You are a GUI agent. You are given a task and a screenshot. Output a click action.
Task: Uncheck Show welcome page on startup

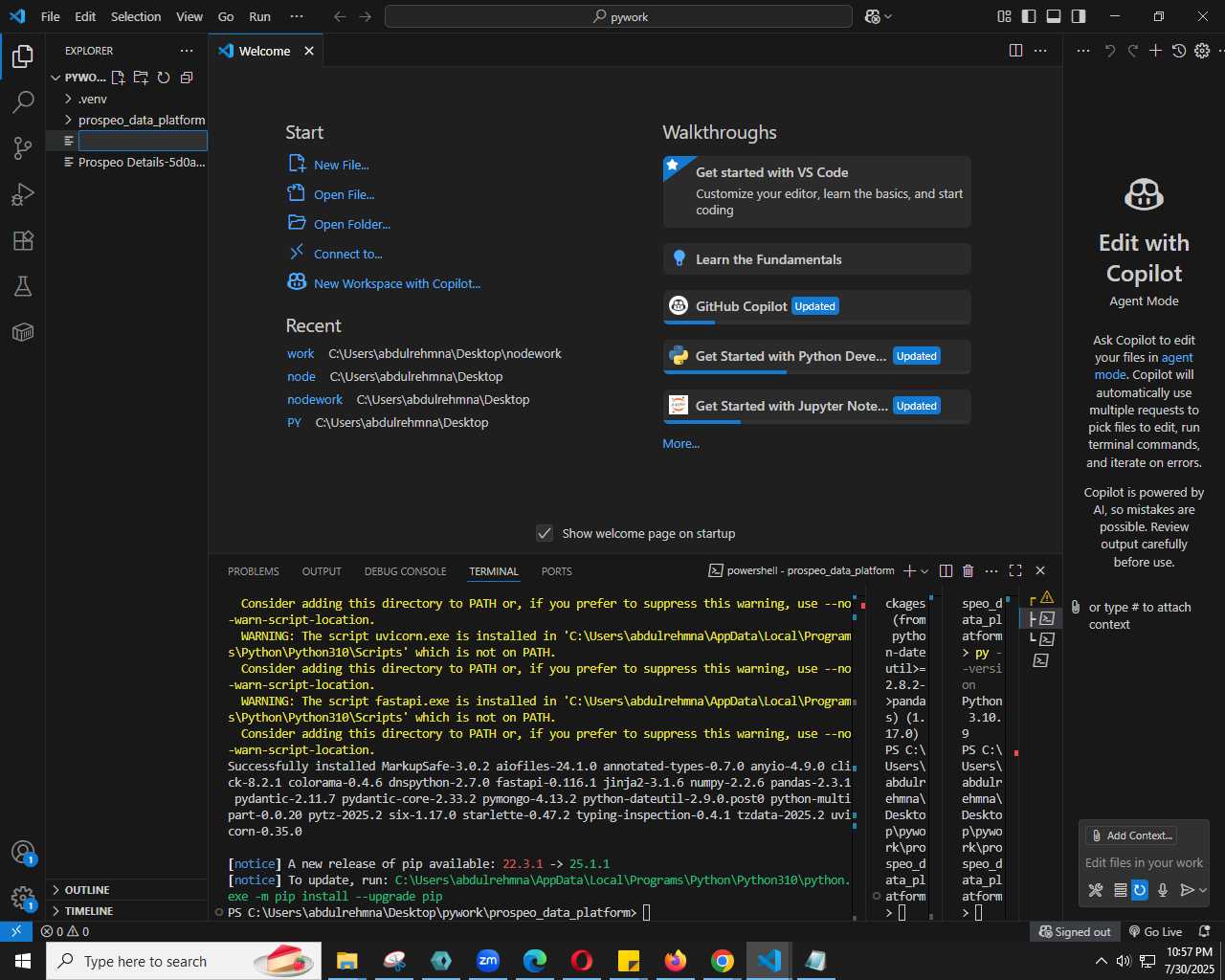pyautogui.click(x=545, y=533)
